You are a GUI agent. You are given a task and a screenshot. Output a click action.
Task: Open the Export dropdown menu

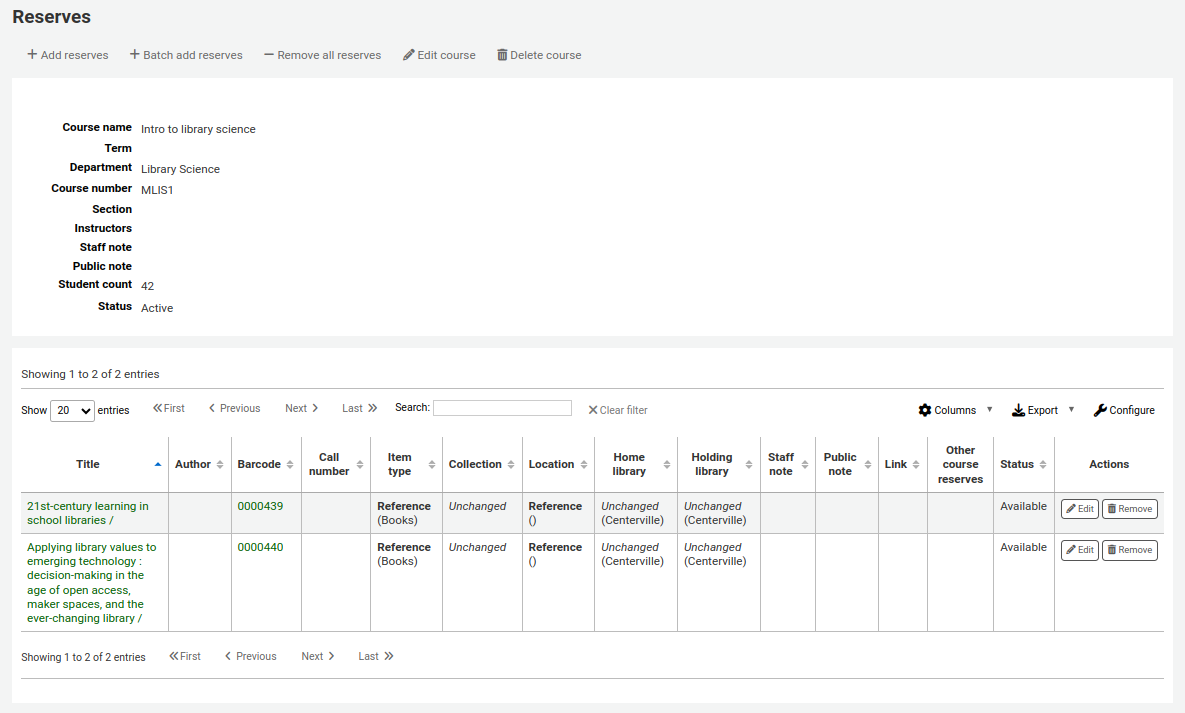tap(1042, 410)
